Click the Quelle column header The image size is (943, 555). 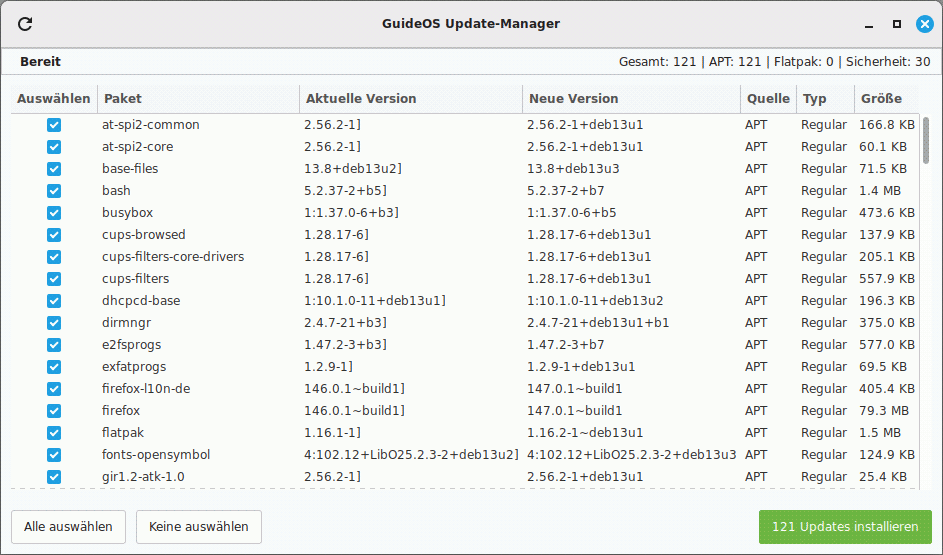[767, 99]
